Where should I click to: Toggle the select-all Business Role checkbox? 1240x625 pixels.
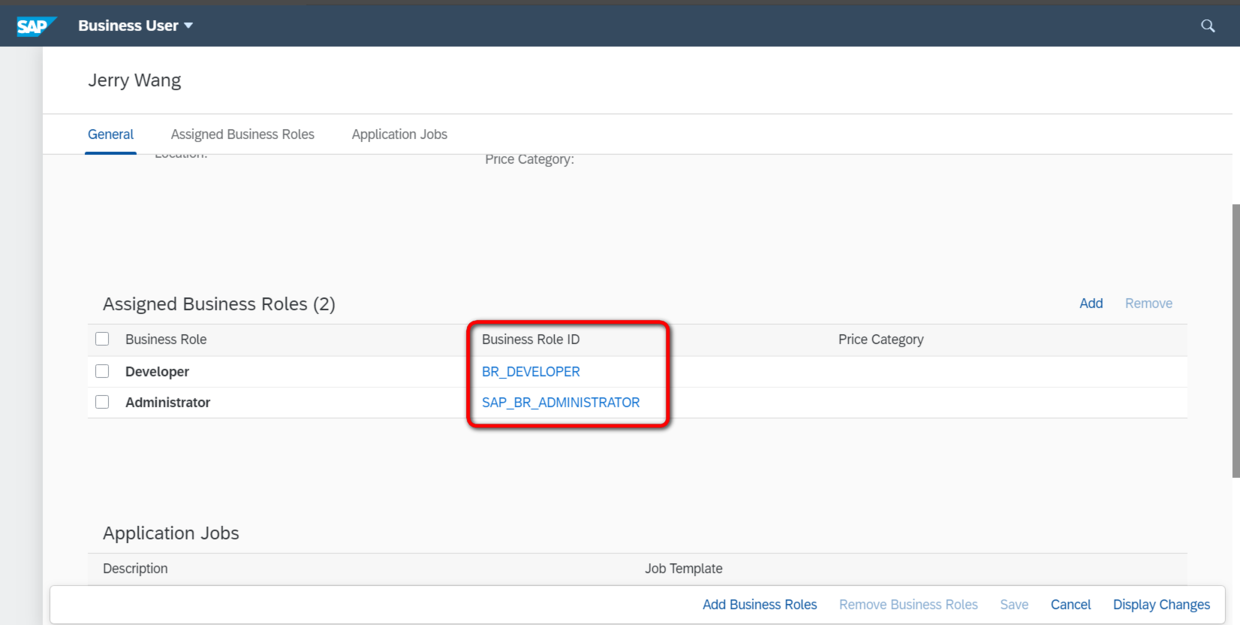click(x=102, y=339)
